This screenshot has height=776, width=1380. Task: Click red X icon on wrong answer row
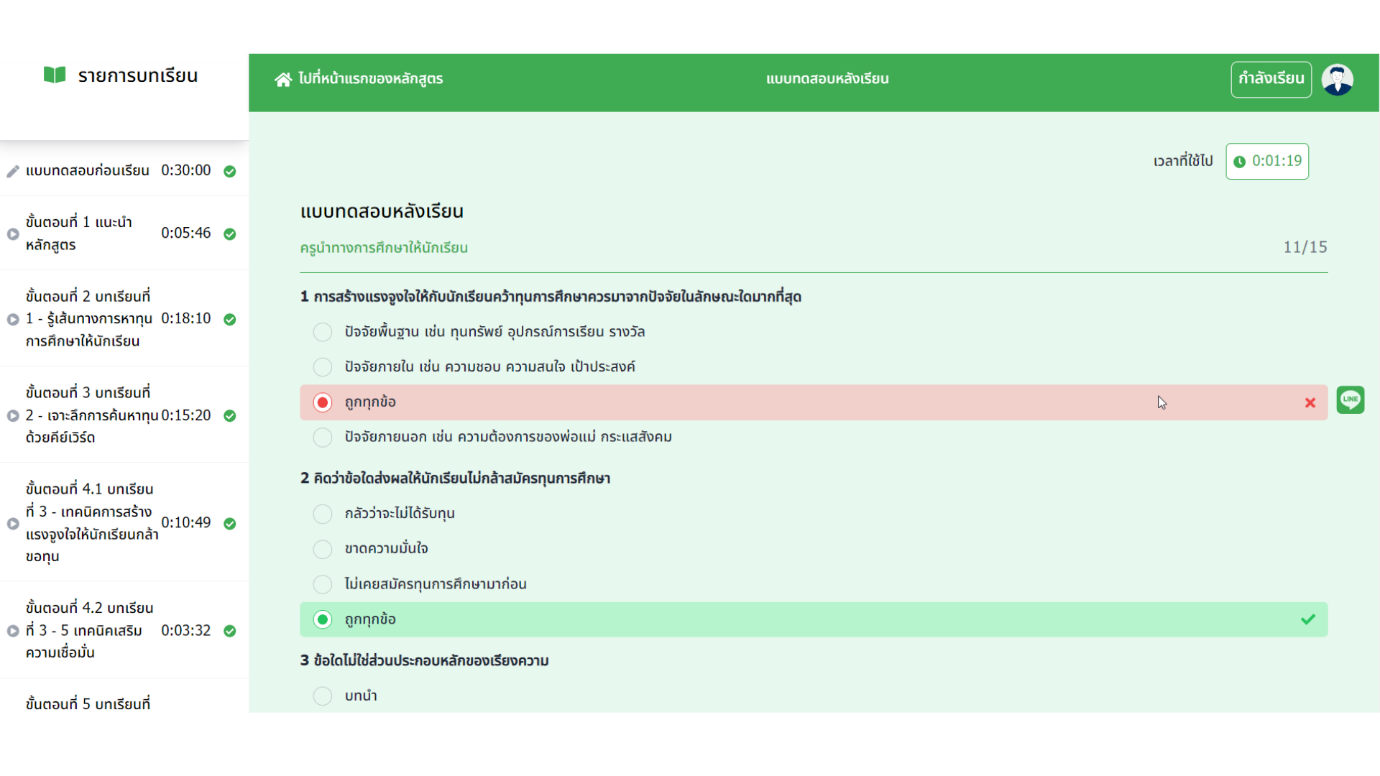point(1310,403)
